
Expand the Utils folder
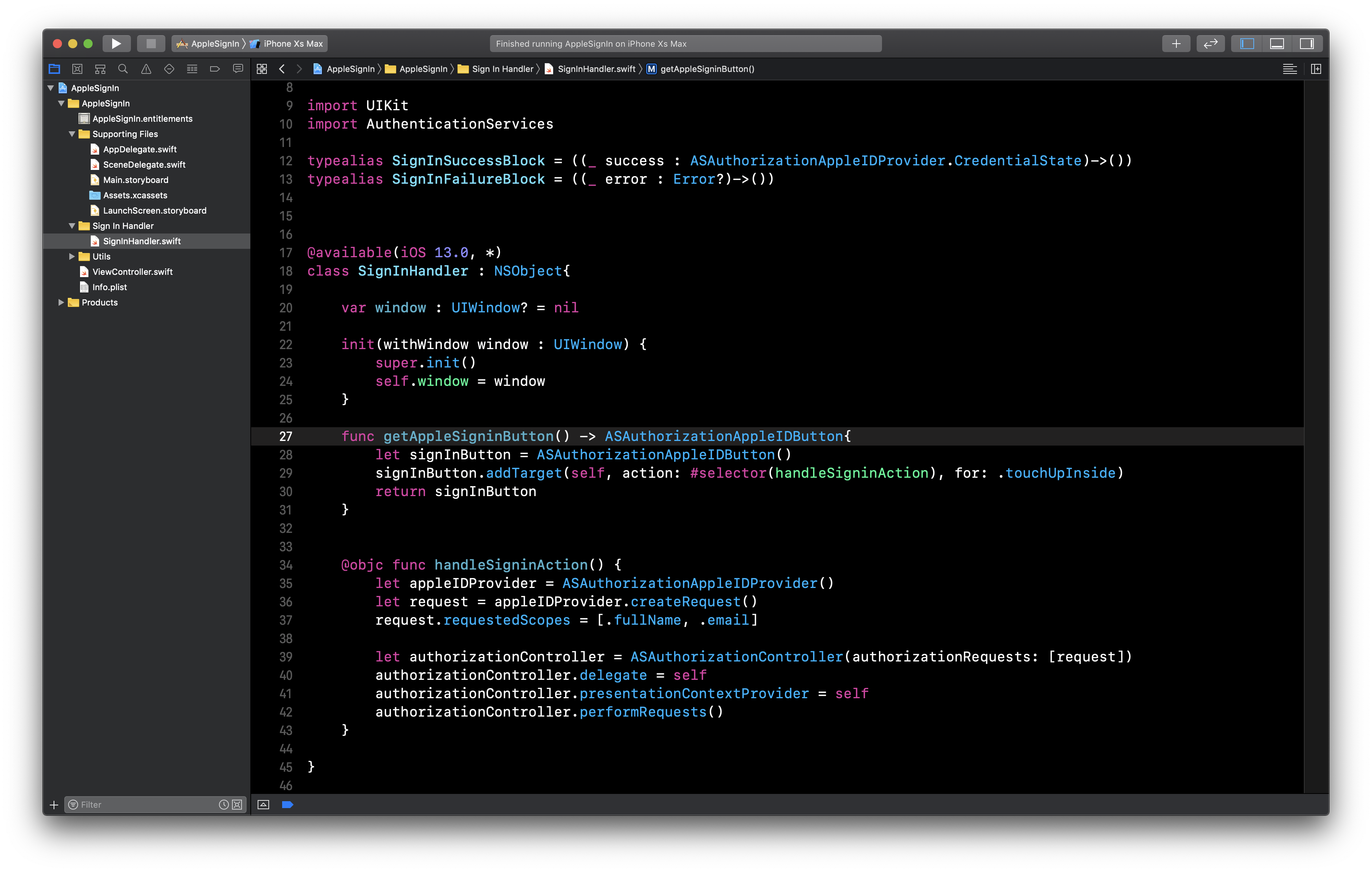click(x=72, y=256)
